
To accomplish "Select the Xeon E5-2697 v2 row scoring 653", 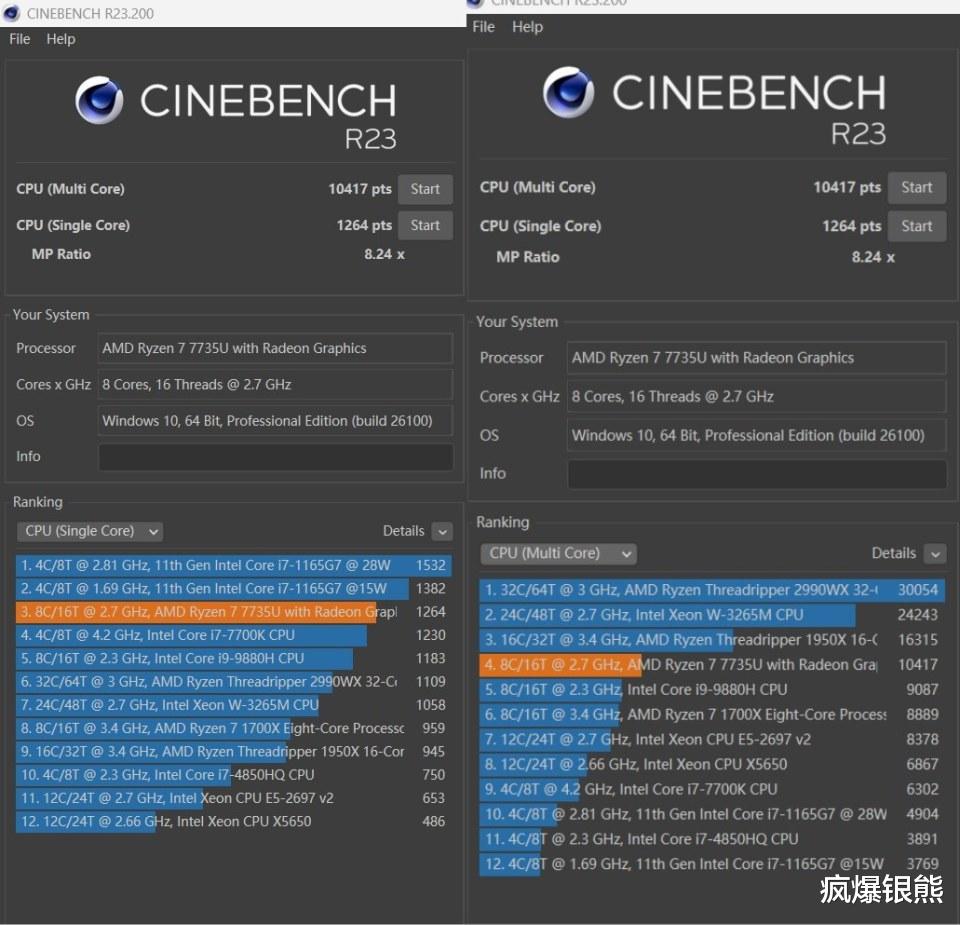I will [234, 798].
